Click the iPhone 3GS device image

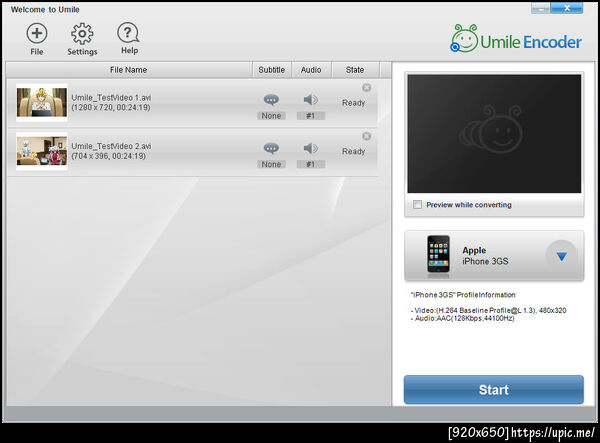(x=438, y=255)
